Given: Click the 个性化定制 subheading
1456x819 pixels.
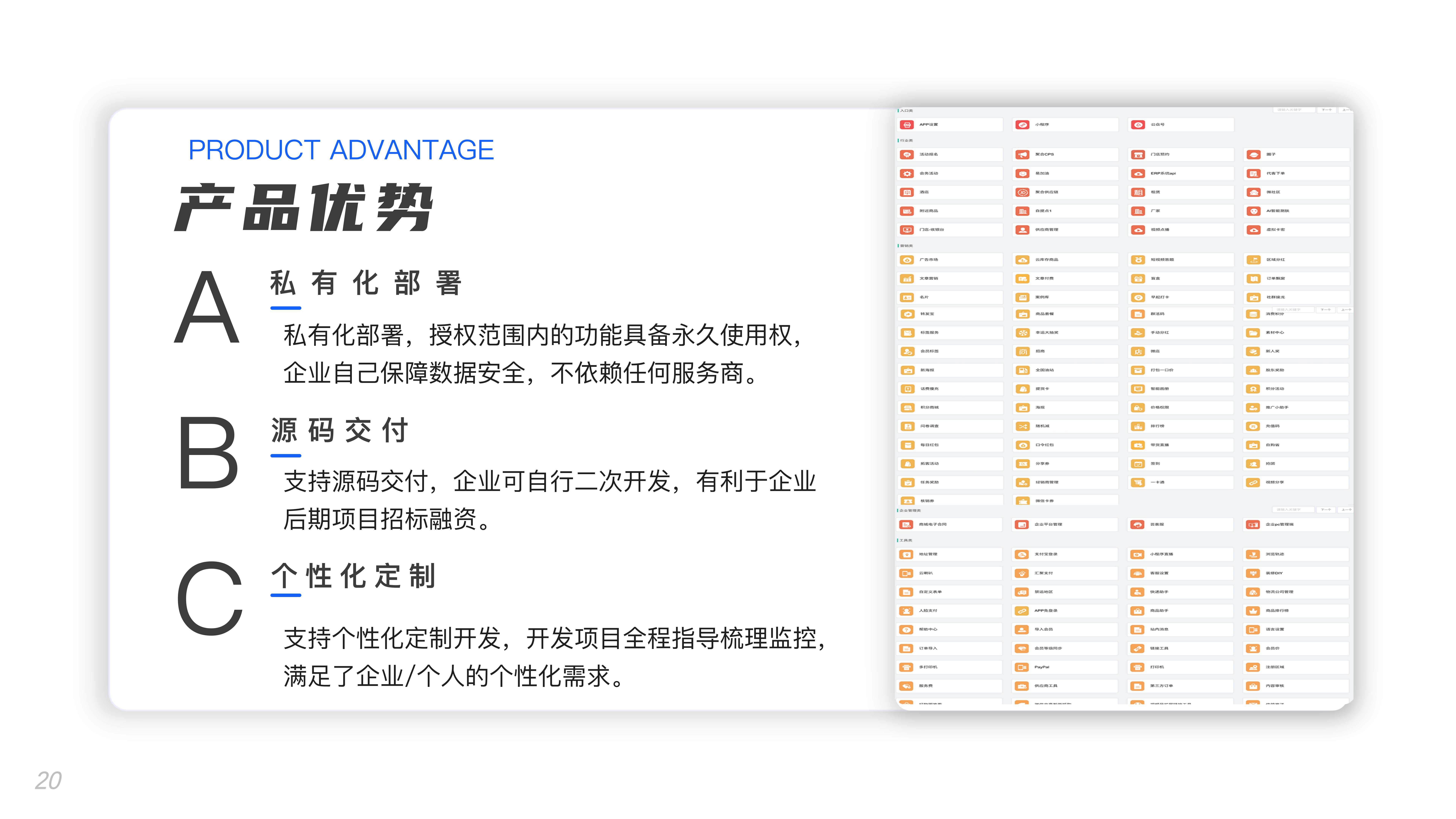Looking at the screenshot, I should click(x=353, y=576).
